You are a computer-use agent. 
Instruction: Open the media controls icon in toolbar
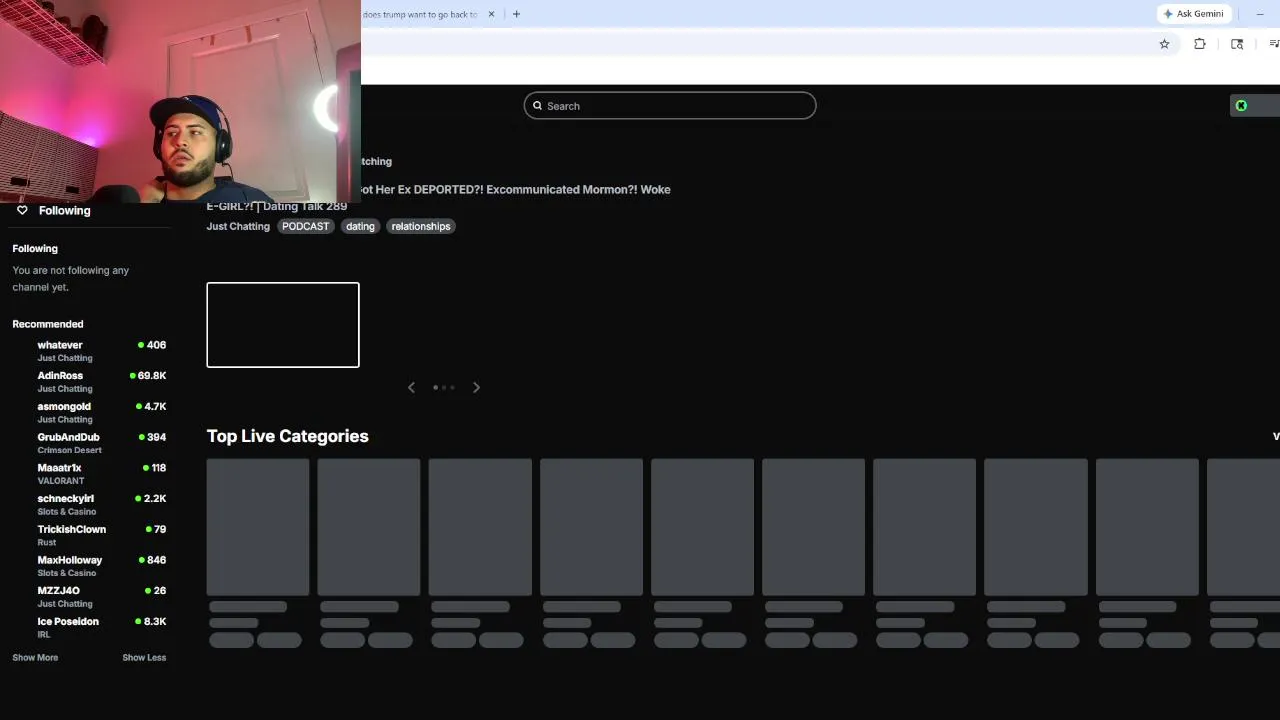(1273, 44)
